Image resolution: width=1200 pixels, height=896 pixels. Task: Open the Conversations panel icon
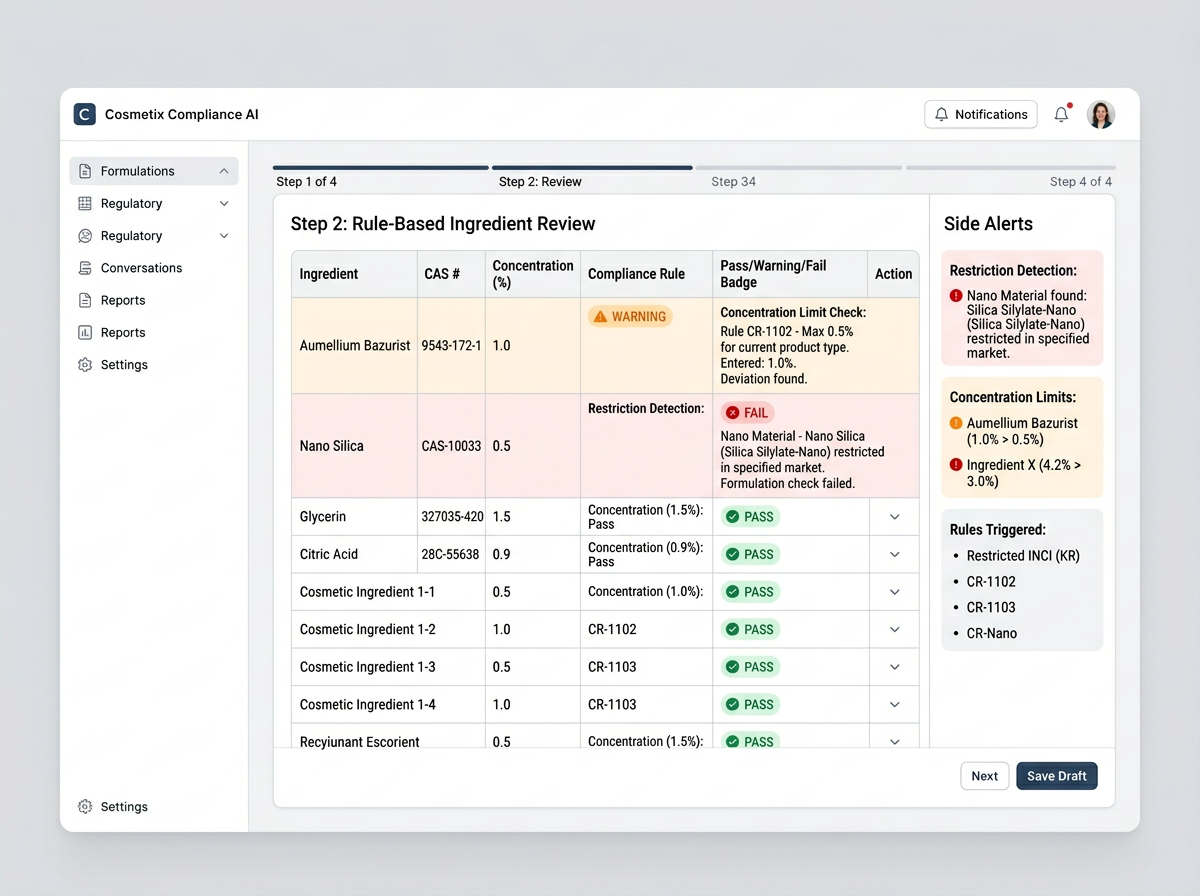(x=87, y=268)
